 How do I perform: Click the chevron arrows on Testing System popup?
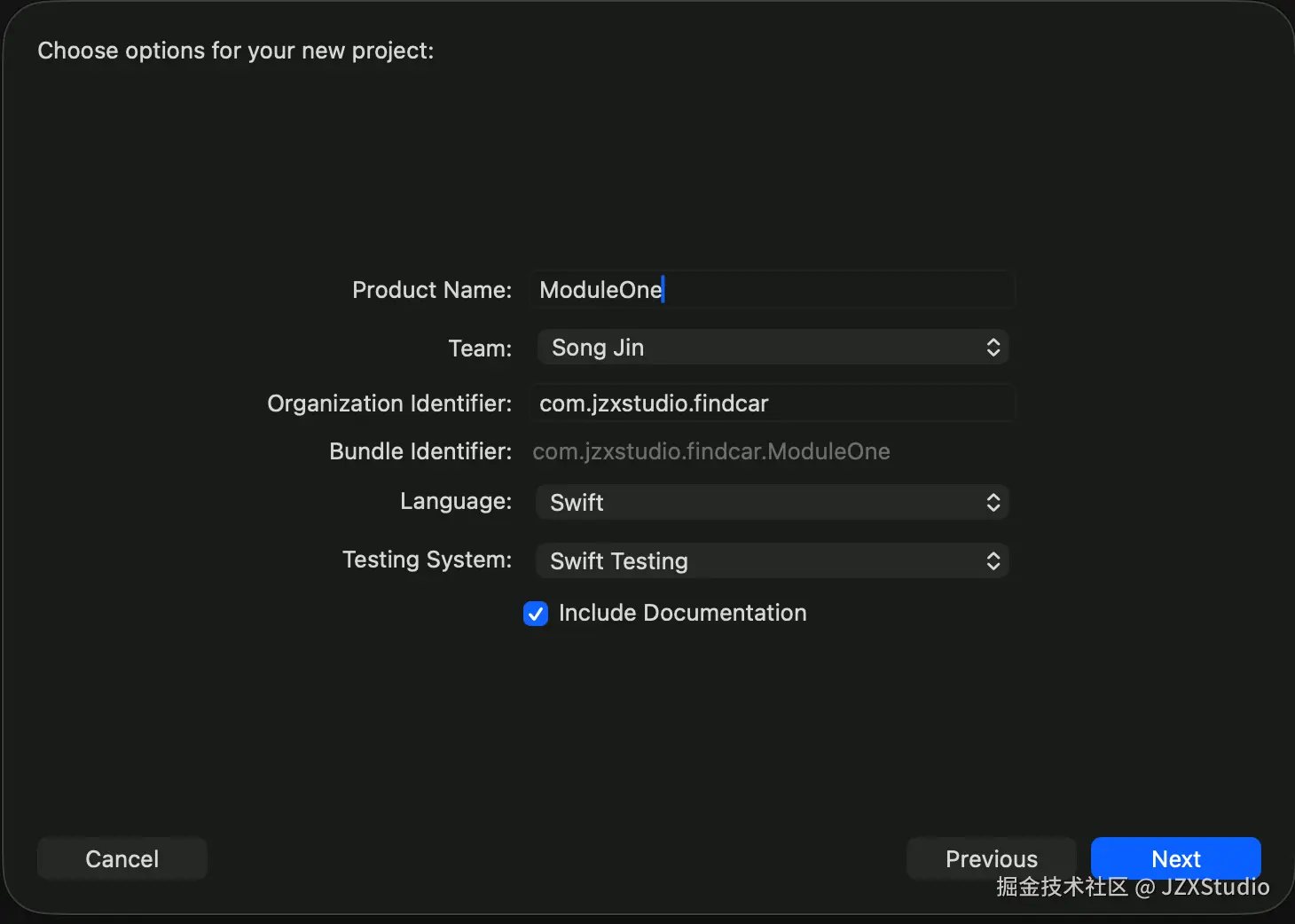point(993,561)
